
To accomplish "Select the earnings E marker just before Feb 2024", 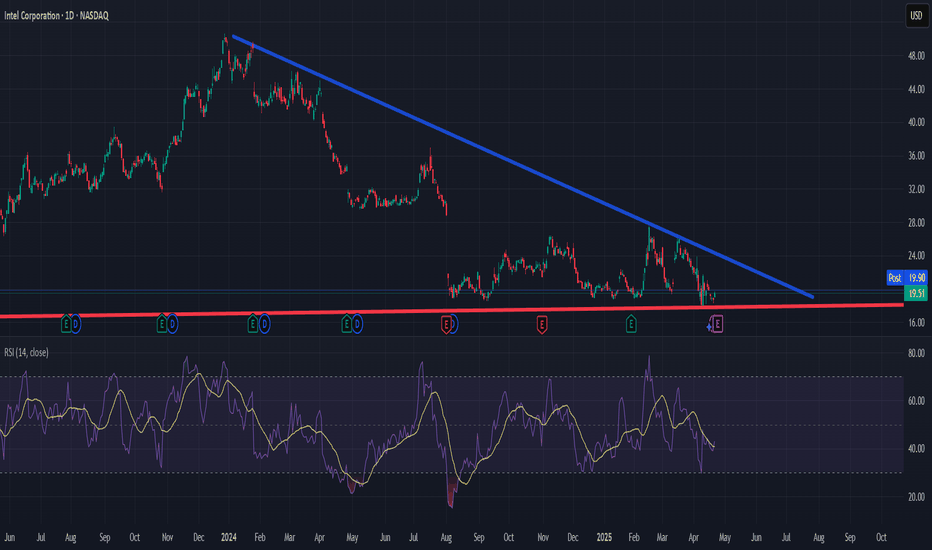I will pyautogui.click(x=253, y=324).
